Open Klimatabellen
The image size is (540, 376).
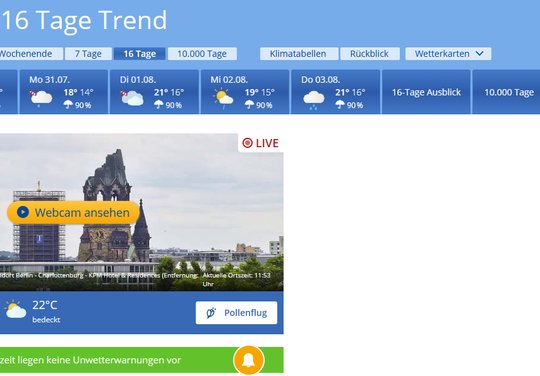click(298, 54)
